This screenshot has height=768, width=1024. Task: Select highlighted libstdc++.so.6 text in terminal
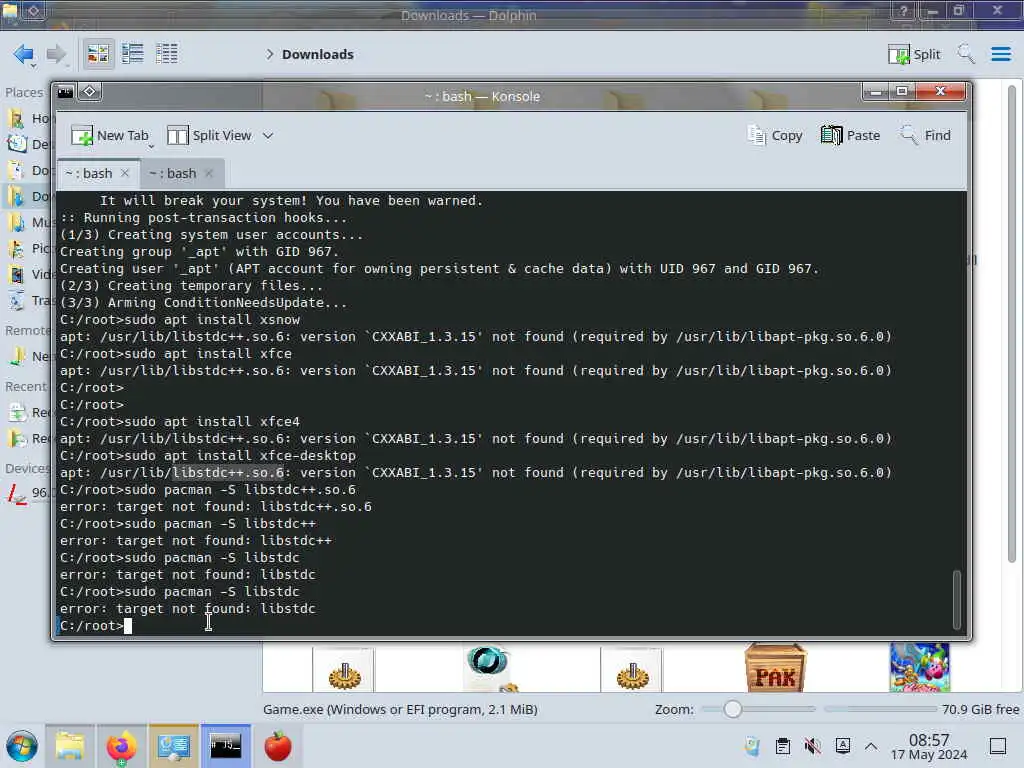[228, 472]
